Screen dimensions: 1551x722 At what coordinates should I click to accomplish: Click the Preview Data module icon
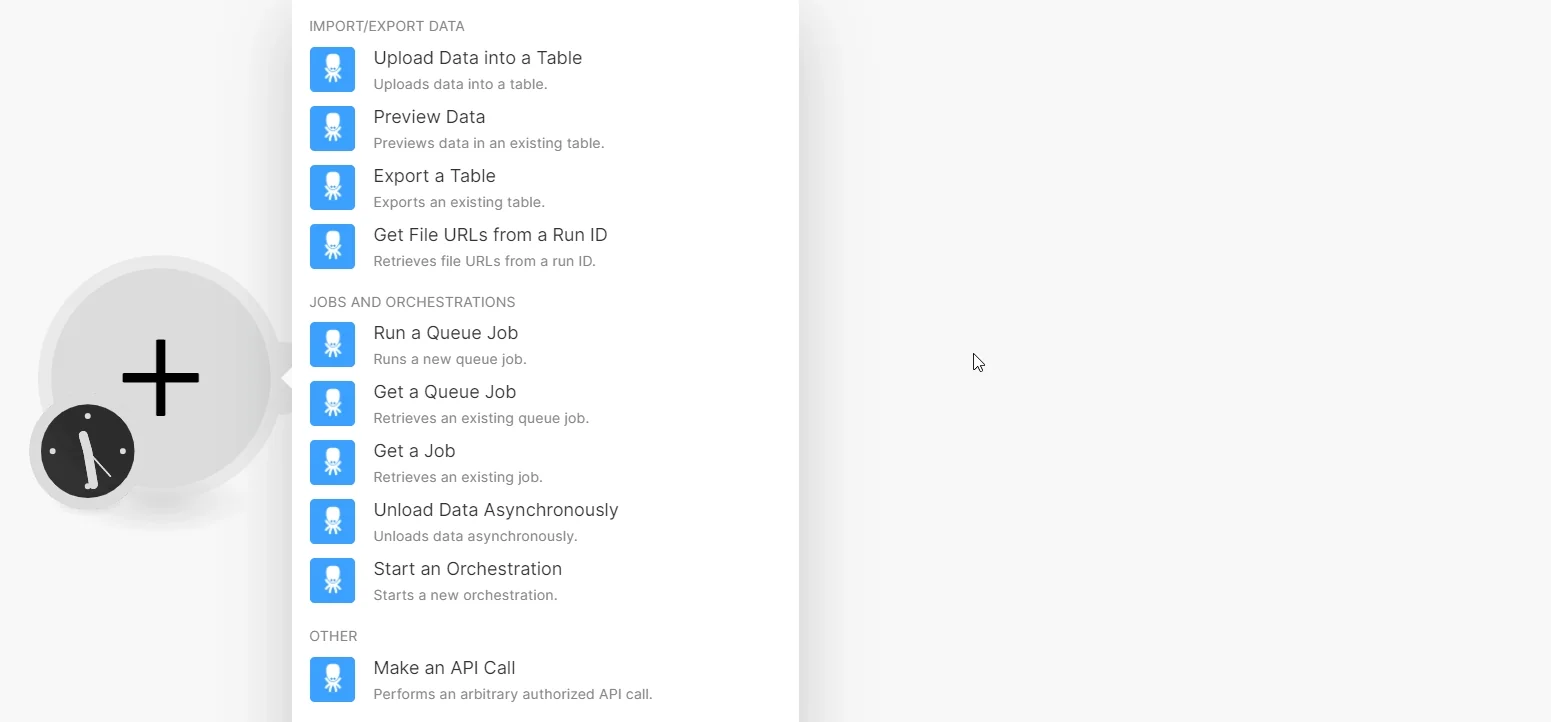pyautogui.click(x=332, y=128)
